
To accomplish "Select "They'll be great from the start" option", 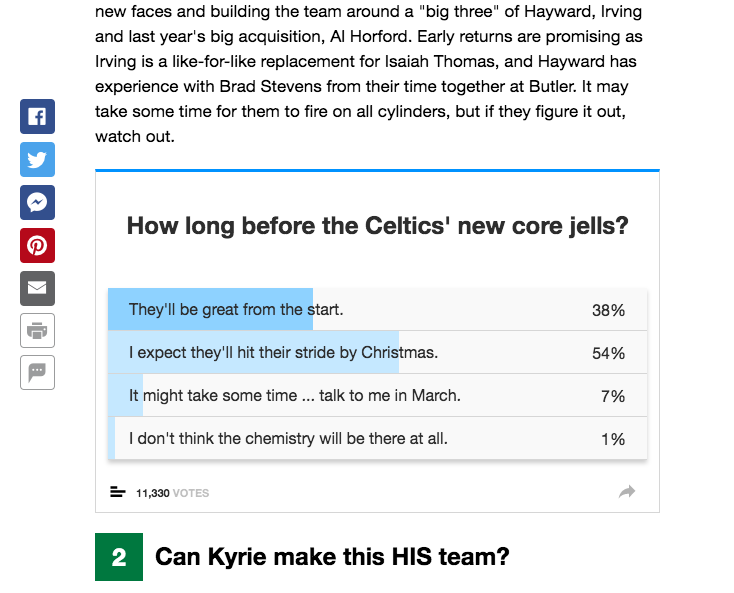I will 377,309.
